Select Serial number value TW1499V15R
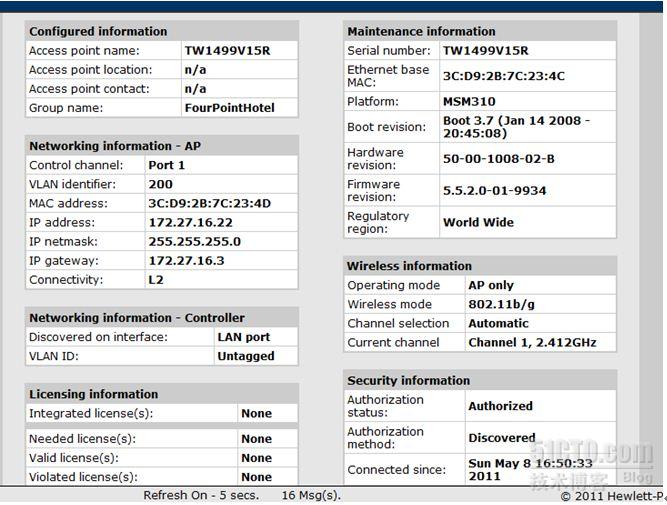Screen dimensions: 667x505 (x=485, y=51)
